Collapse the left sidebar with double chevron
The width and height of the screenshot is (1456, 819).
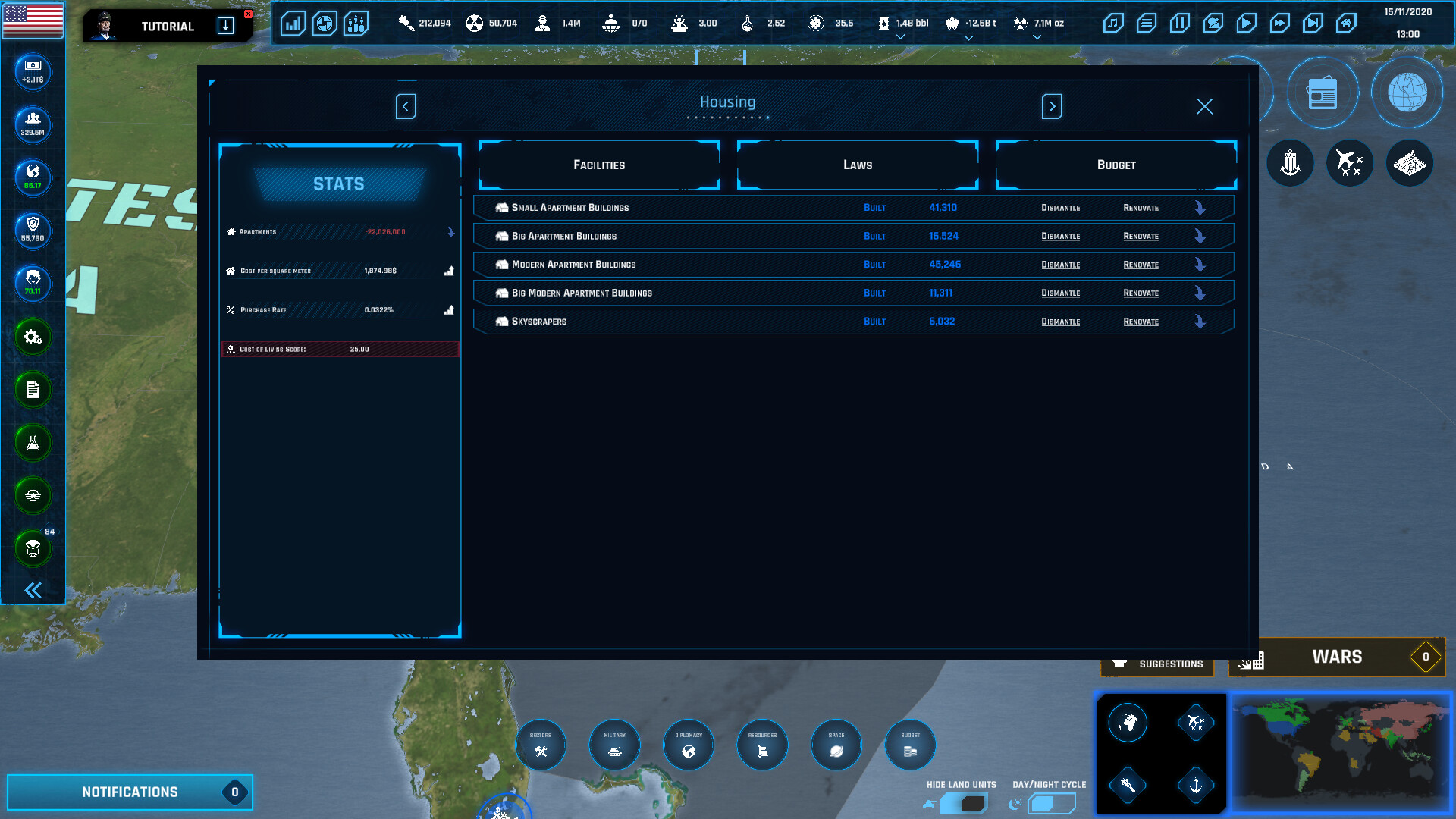click(x=33, y=590)
